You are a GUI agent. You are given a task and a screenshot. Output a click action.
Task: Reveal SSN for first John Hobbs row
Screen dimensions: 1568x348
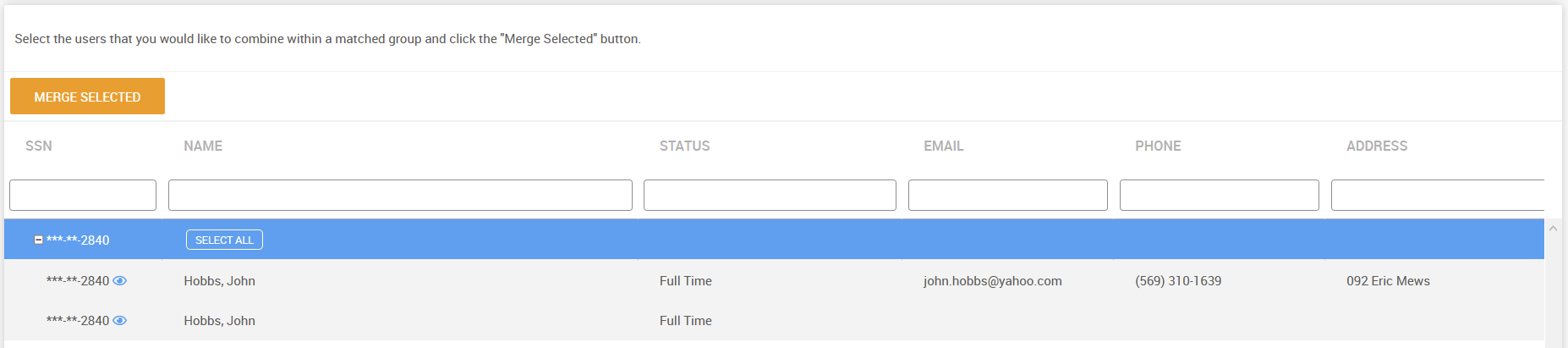(x=120, y=281)
